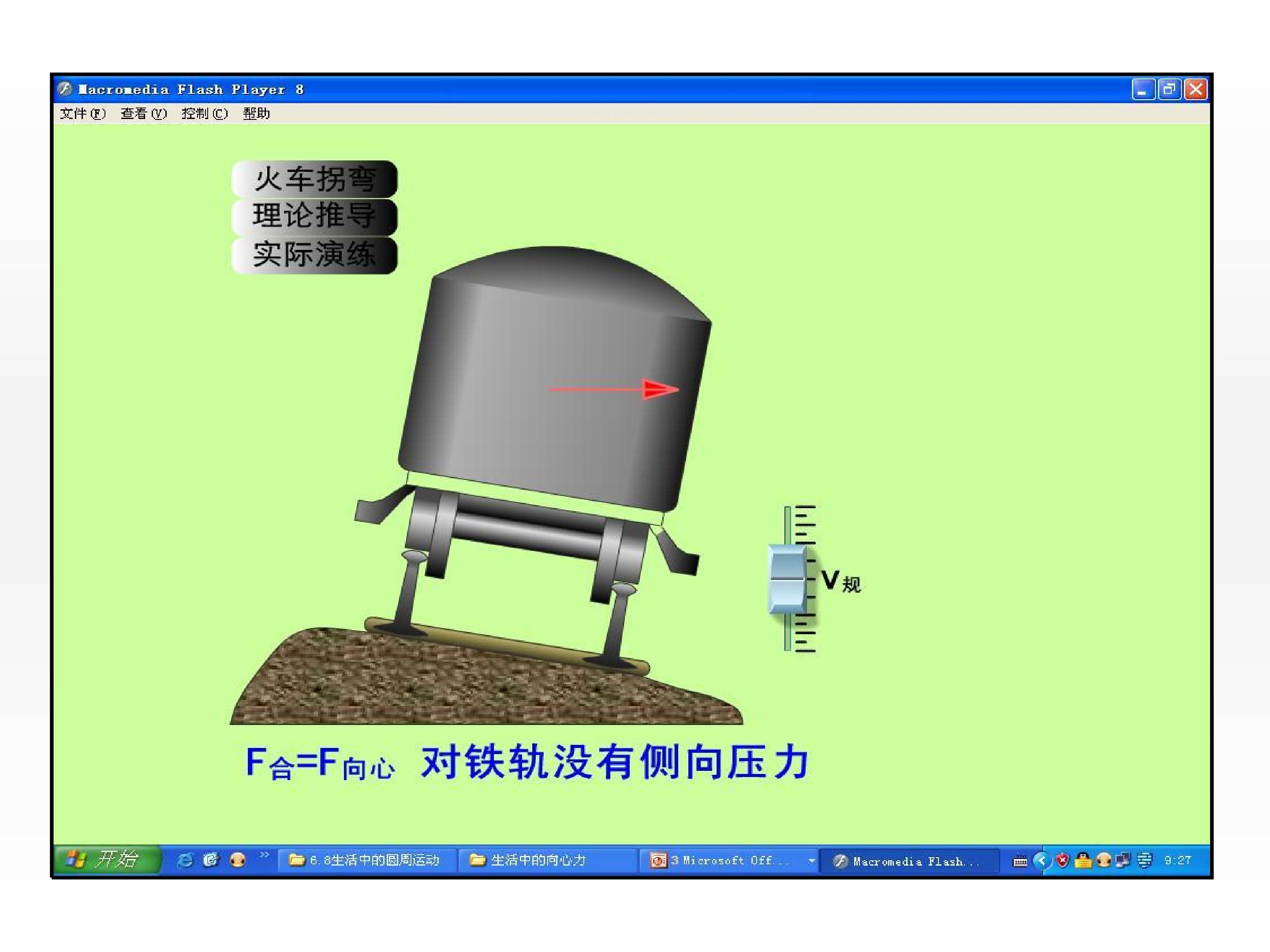Restore down the Flash Player window

click(1169, 89)
